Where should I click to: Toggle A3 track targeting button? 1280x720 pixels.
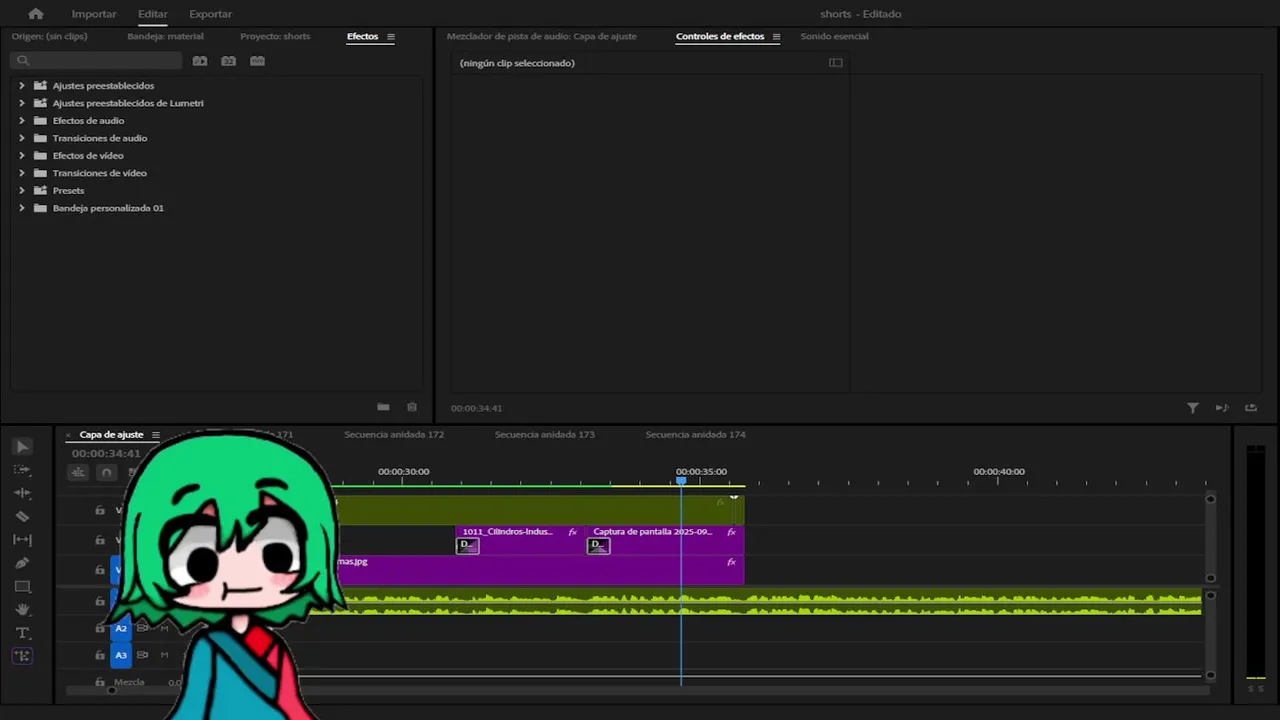121,655
